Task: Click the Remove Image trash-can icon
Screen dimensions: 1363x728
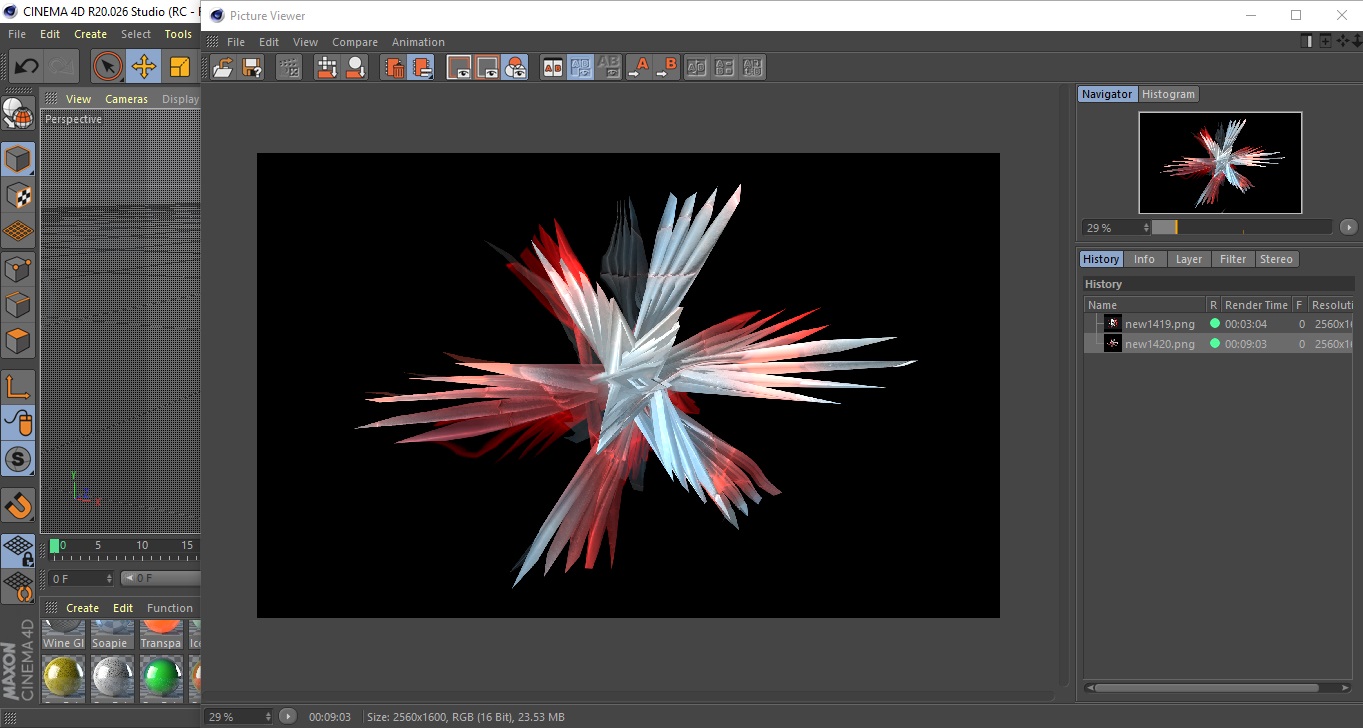Action: (x=395, y=67)
